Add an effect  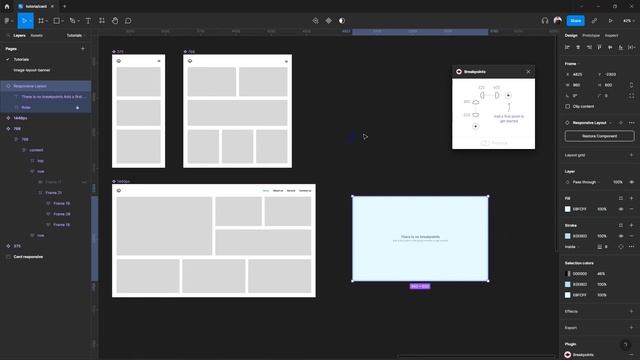click(x=631, y=311)
